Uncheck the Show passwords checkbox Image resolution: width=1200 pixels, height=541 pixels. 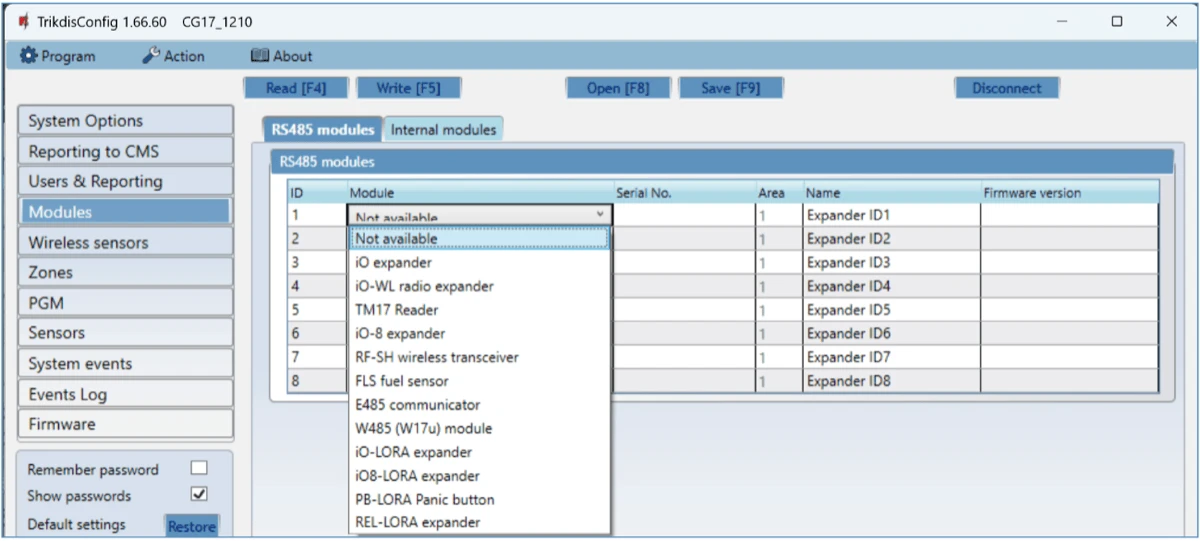199,494
